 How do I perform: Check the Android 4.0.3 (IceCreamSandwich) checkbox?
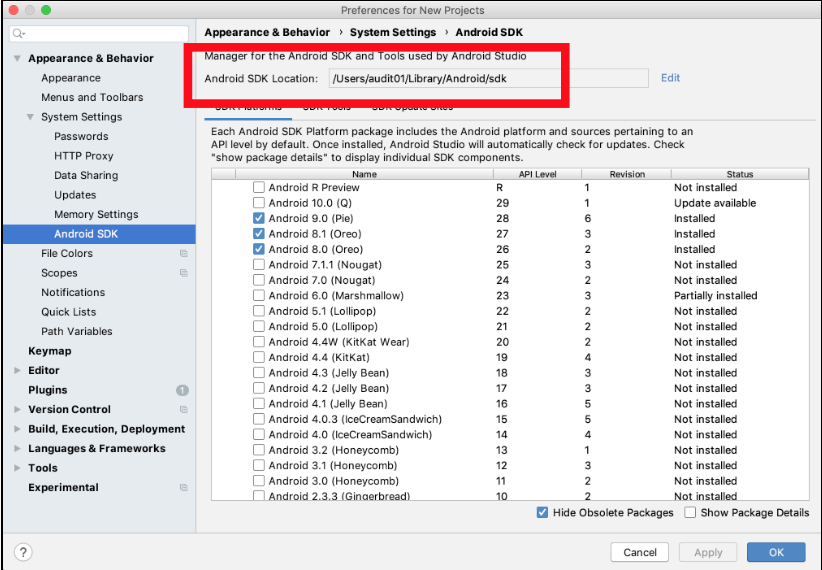pyautogui.click(x=258, y=419)
